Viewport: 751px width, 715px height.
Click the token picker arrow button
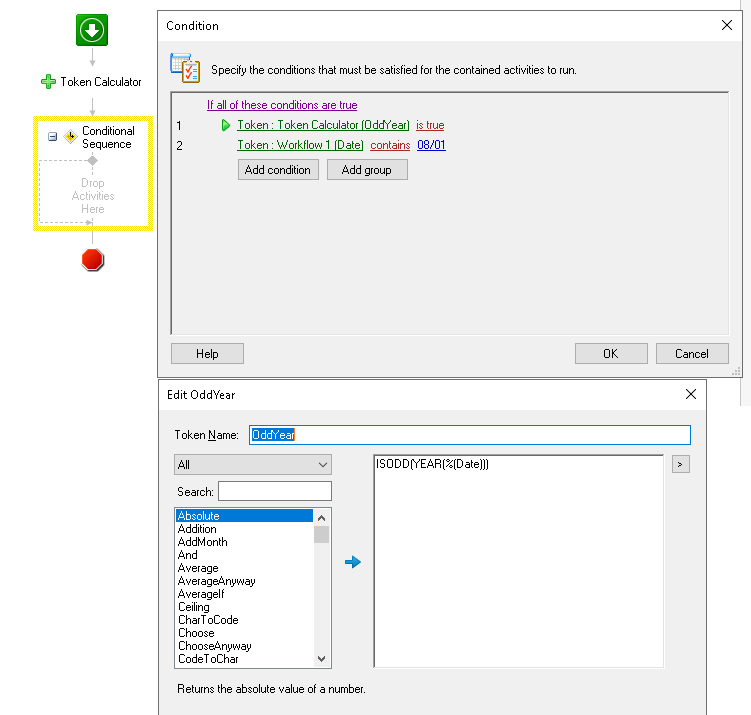click(680, 464)
